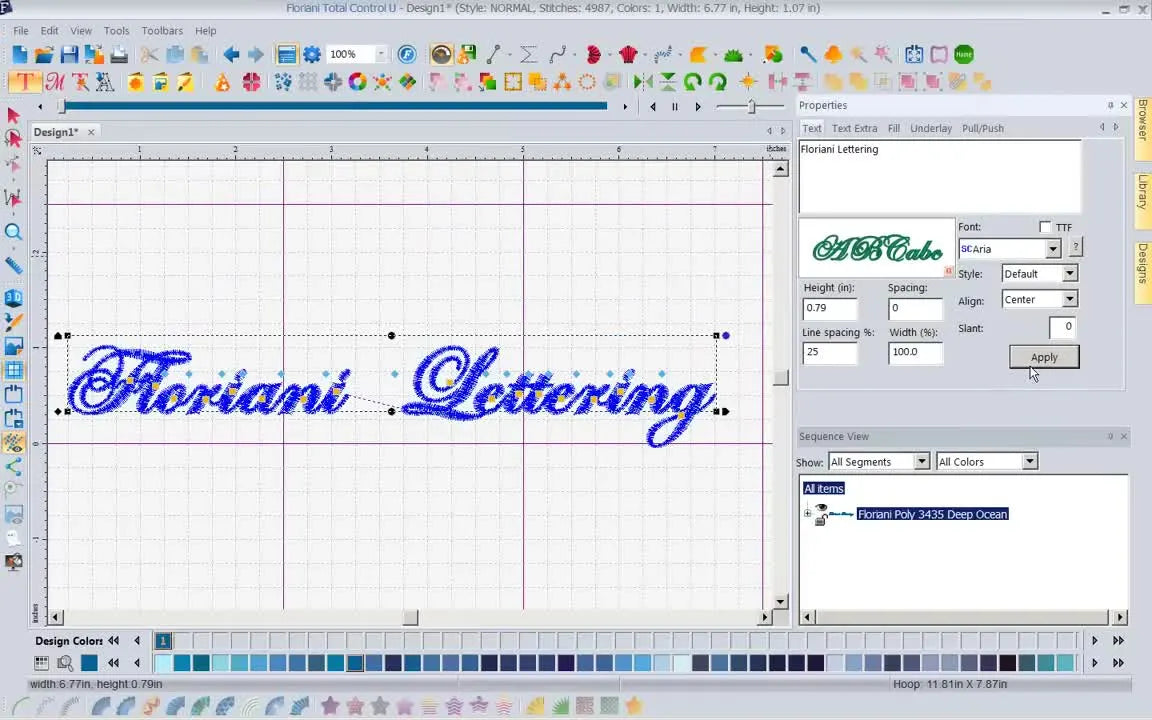This screenshot has width=1152, height=720.
Task: Select the monogram lettering tool
Action: [x=57, y=82]
